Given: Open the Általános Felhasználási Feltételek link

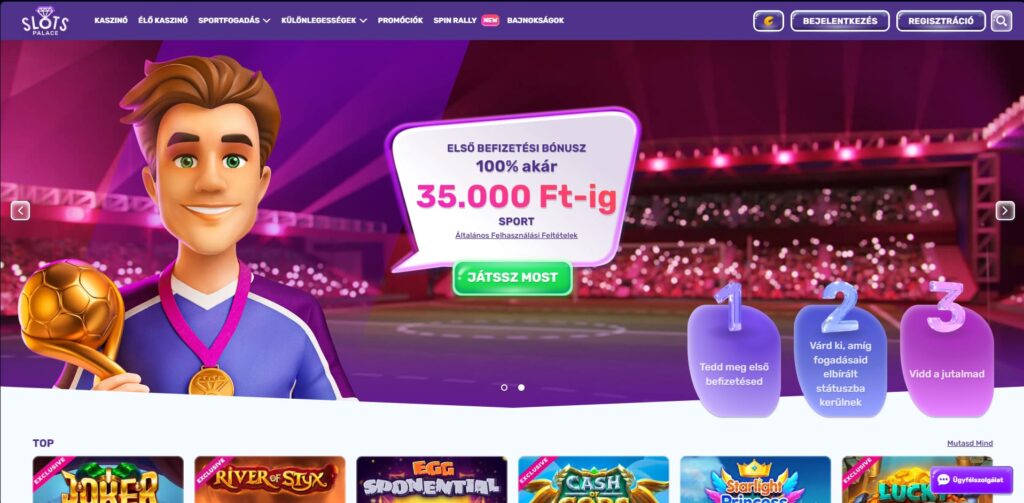Looking at the screenshot, I should tap(517, 235).
